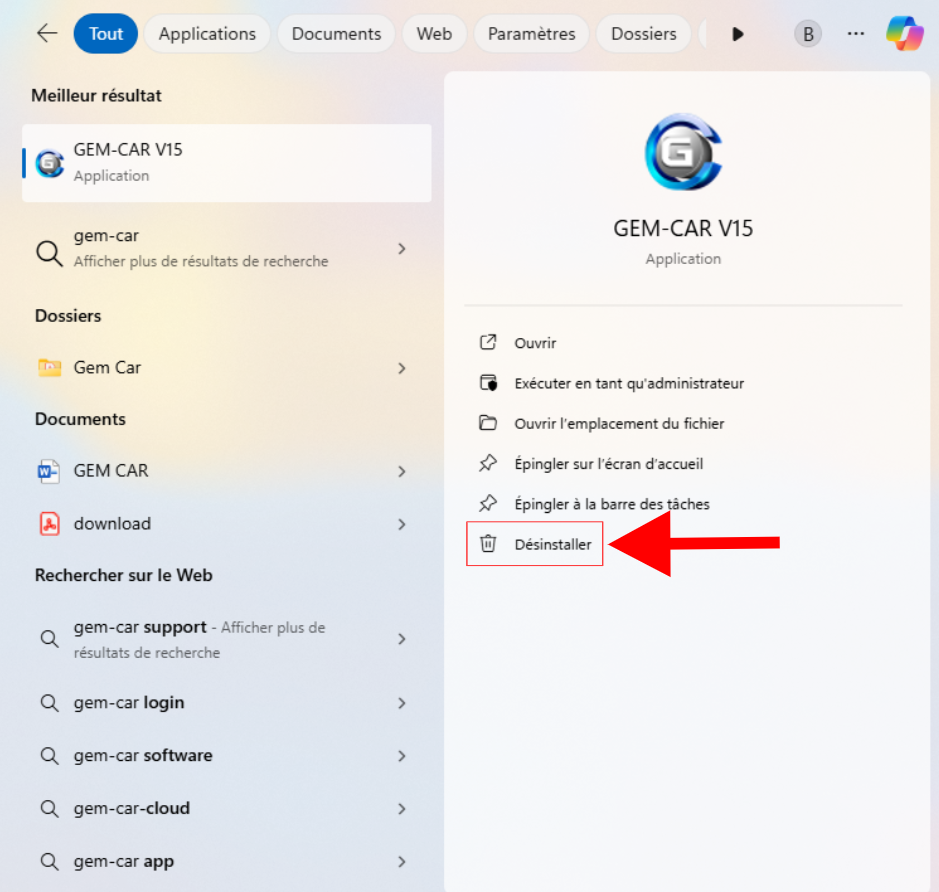This screenshot has height=892, width=939.
Task: Go back with the left arrow icon
Action: point(47,34)
